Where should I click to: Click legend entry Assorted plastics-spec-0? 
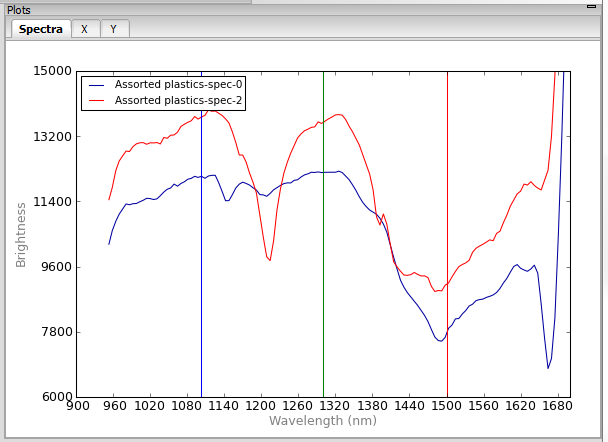(x=178, y=84)
